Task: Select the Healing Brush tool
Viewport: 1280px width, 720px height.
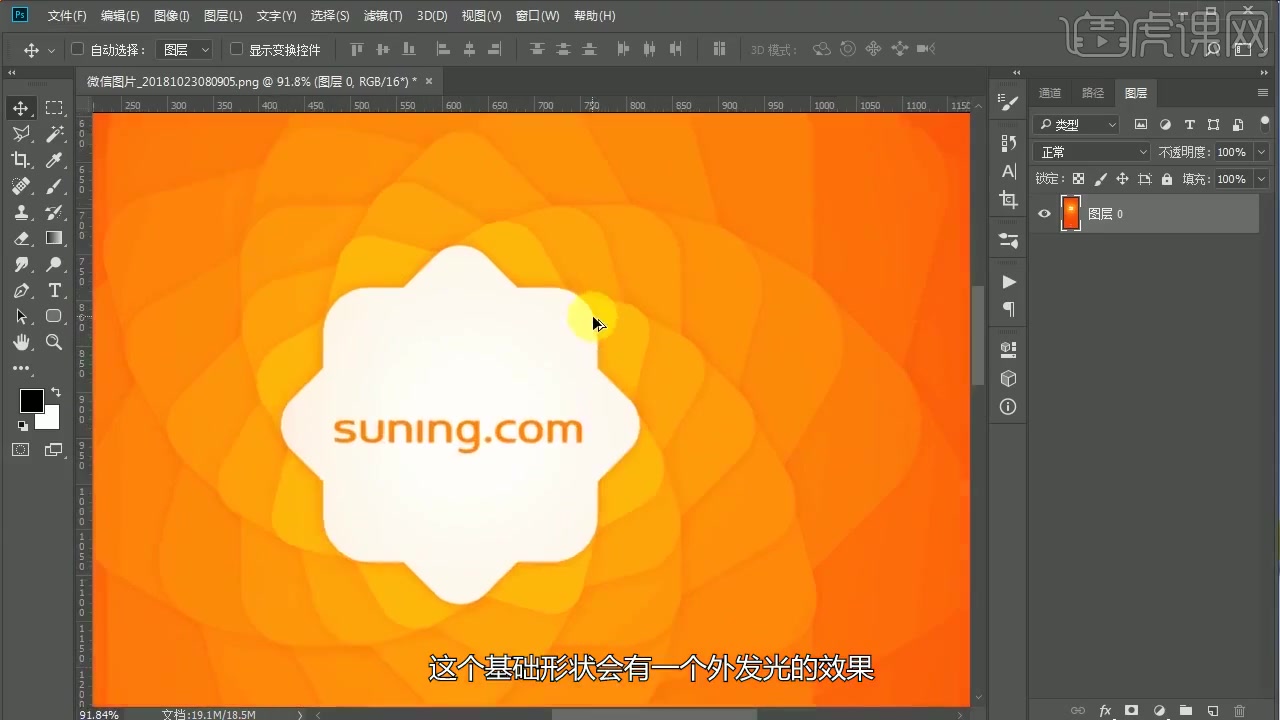Action: coord(21,186)
